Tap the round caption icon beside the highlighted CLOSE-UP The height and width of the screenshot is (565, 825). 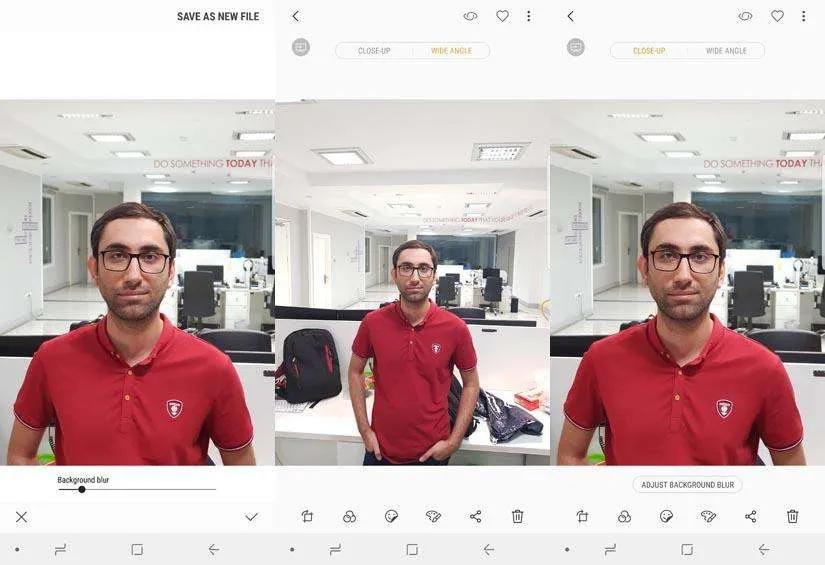[575, 47]
